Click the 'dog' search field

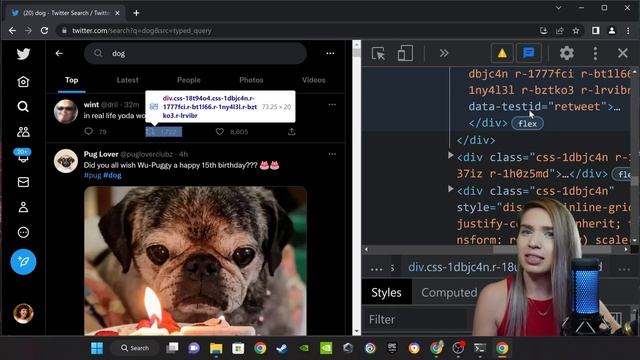tap(195, 53)
